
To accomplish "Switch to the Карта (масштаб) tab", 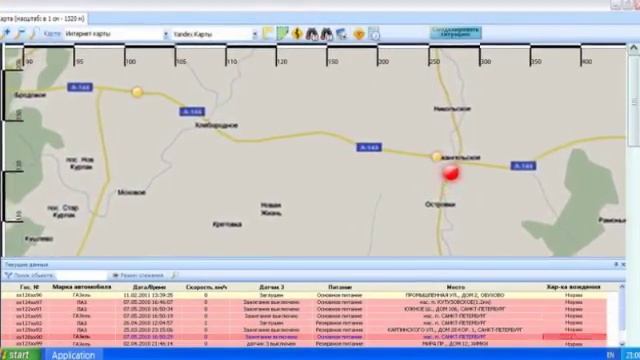I will pos(42,19).
